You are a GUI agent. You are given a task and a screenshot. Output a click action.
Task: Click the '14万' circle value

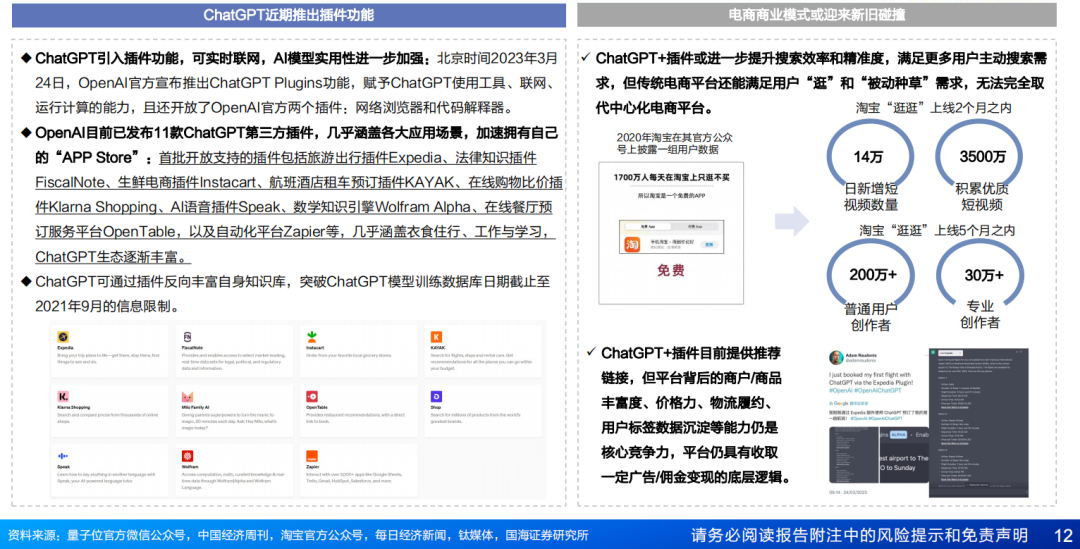[869, 157]
